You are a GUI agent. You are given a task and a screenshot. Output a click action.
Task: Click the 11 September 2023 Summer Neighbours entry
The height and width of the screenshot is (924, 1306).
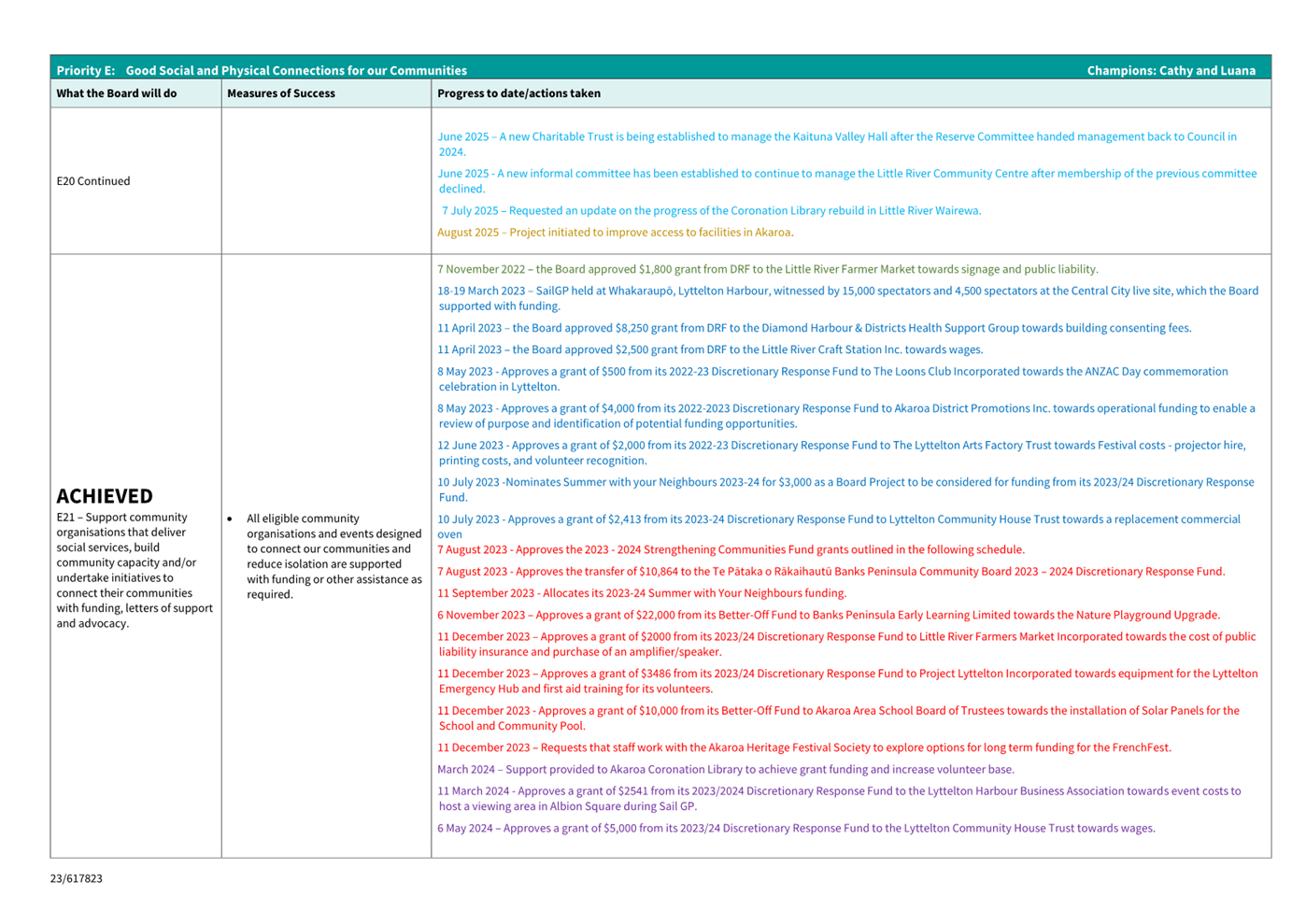[642, 593]
